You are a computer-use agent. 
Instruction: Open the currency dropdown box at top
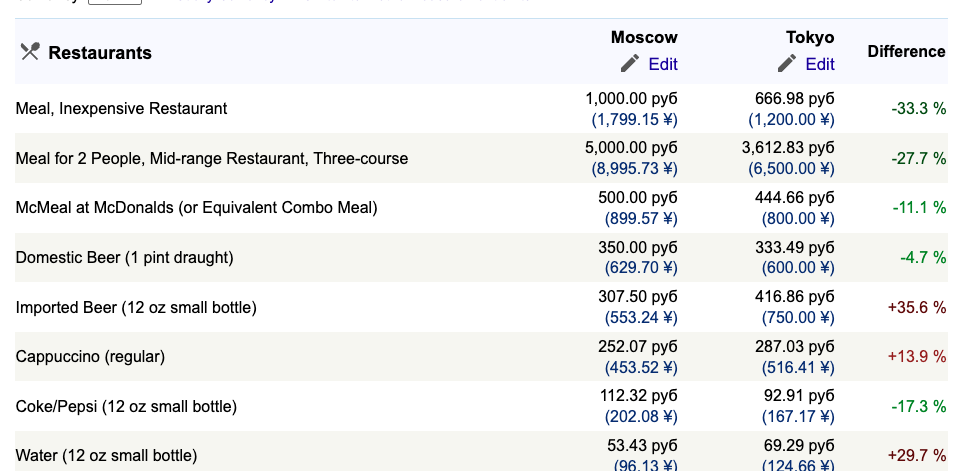click(115, 2)
